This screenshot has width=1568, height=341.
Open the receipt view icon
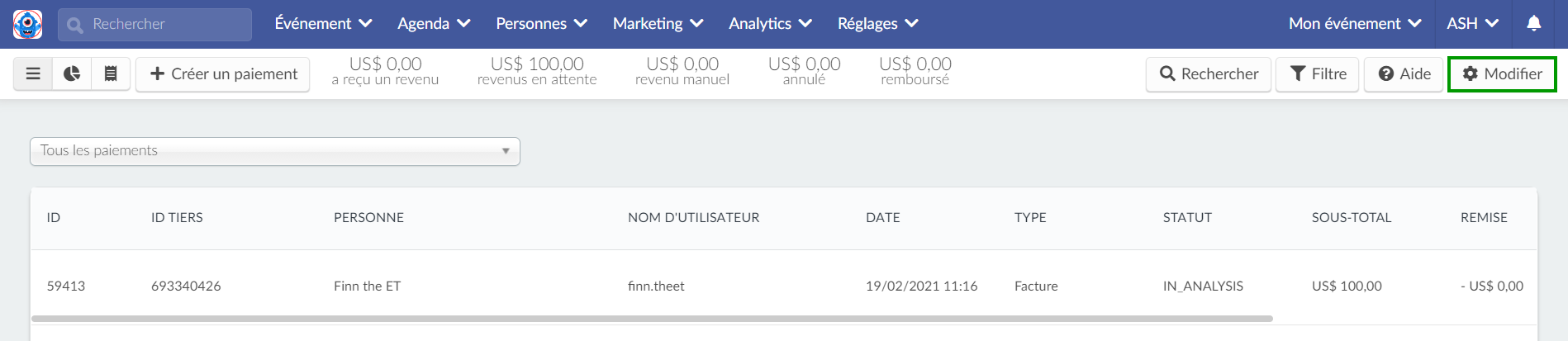tap(110, 73)
